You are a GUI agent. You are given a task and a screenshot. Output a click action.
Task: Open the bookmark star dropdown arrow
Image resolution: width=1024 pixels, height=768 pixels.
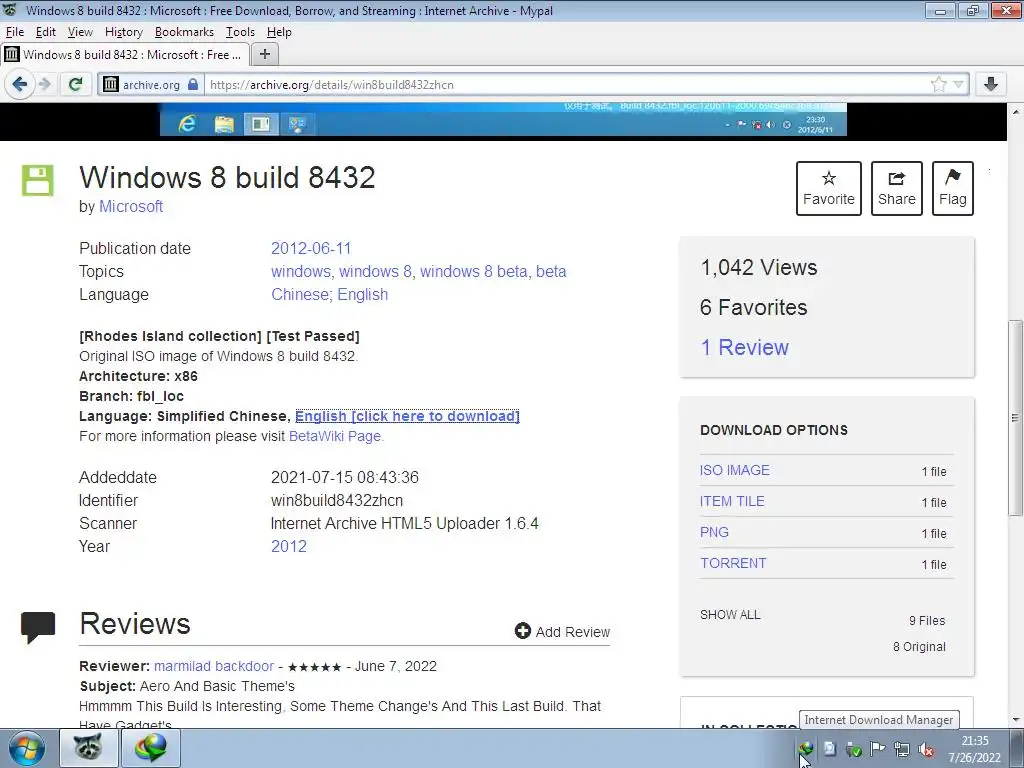[x=958, y=84]
